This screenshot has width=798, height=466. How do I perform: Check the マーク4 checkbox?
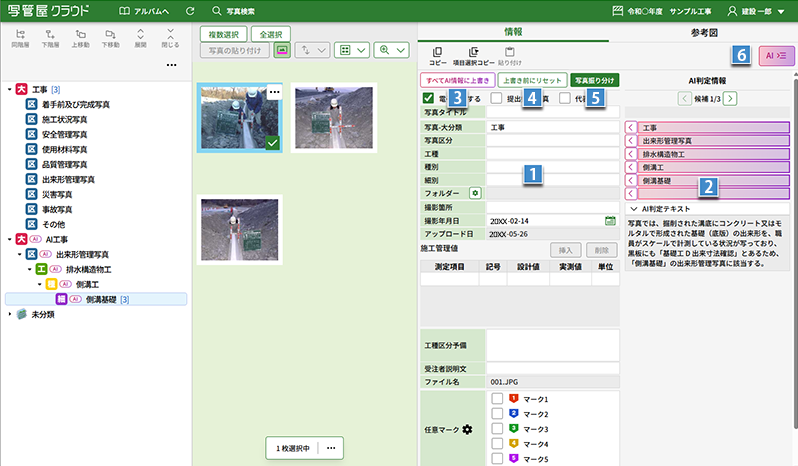point(497,443)
